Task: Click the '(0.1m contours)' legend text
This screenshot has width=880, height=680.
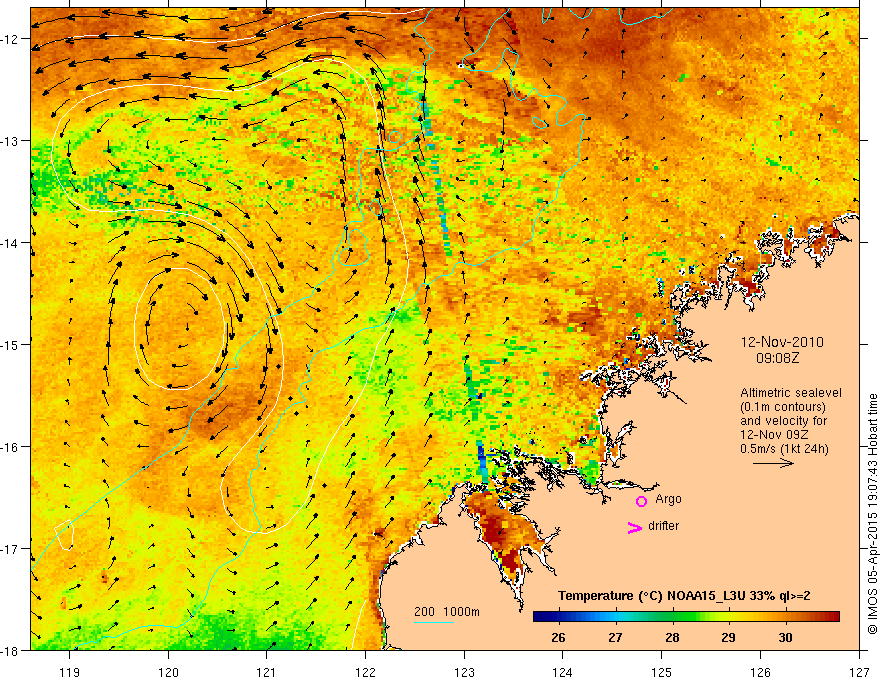Action: 783,407
